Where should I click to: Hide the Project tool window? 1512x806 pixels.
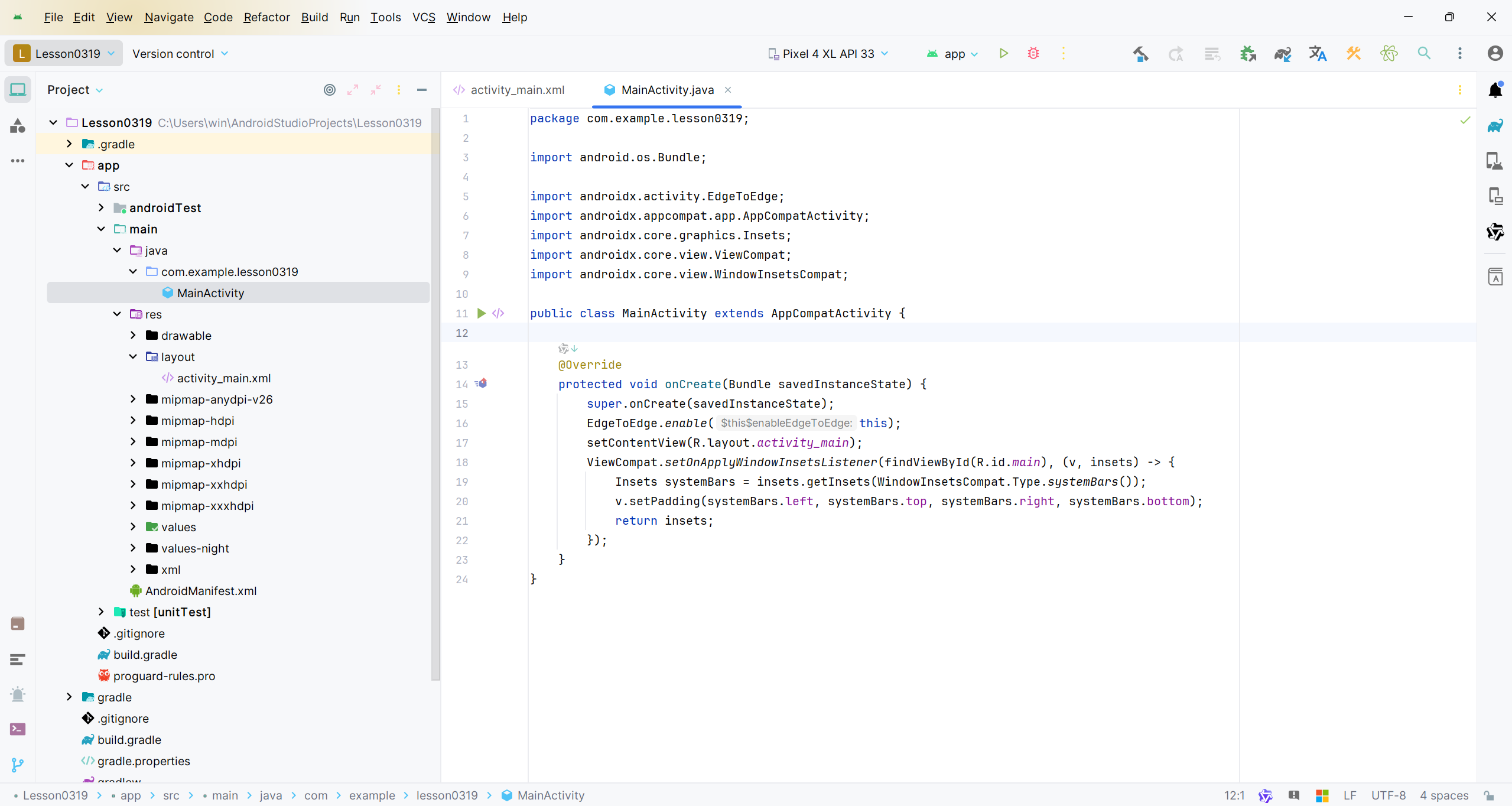tap(422, 90)
